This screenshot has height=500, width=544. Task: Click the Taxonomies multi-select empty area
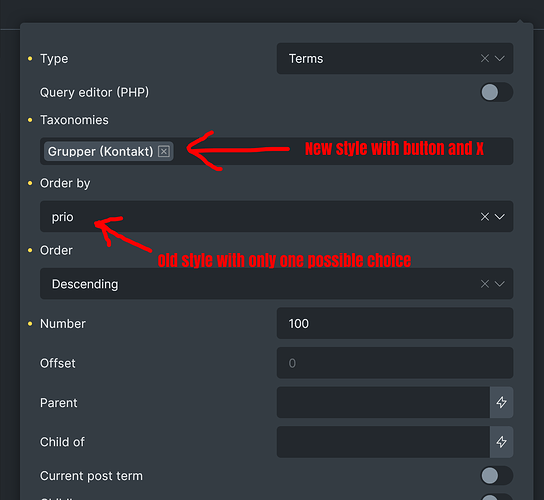[x=343, y=151]
